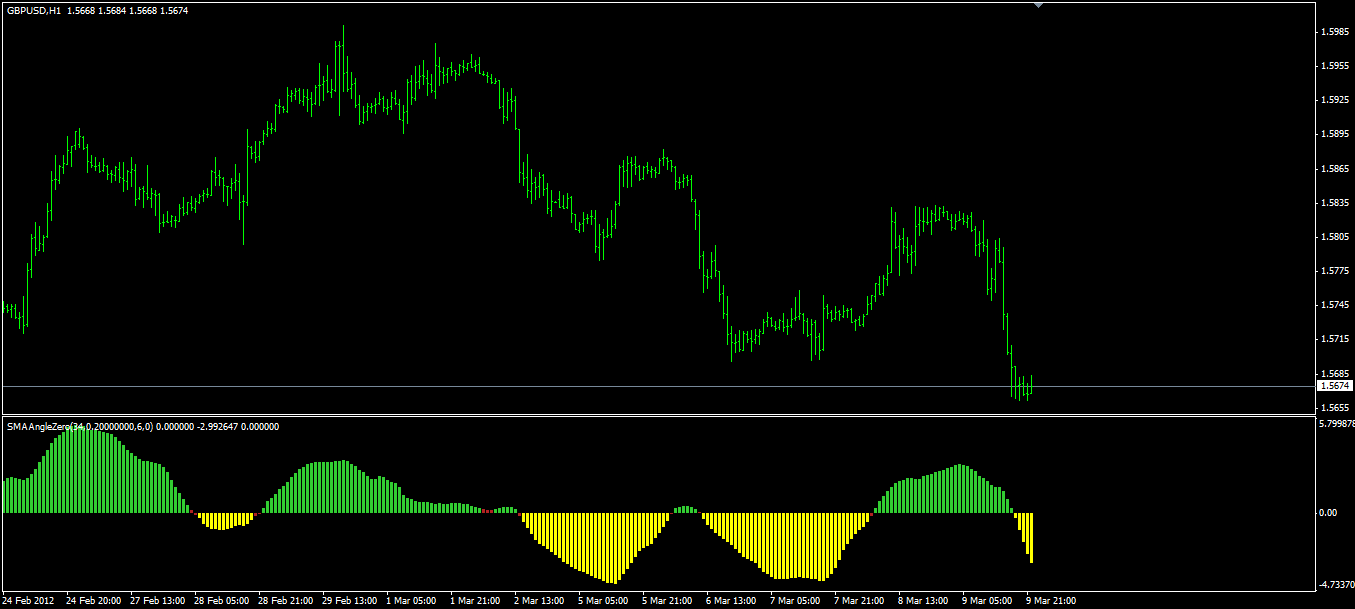Click the 28 Feb 21:00 time label
The height and width of the screenshot is (609, 1355).
coord(286,601)
